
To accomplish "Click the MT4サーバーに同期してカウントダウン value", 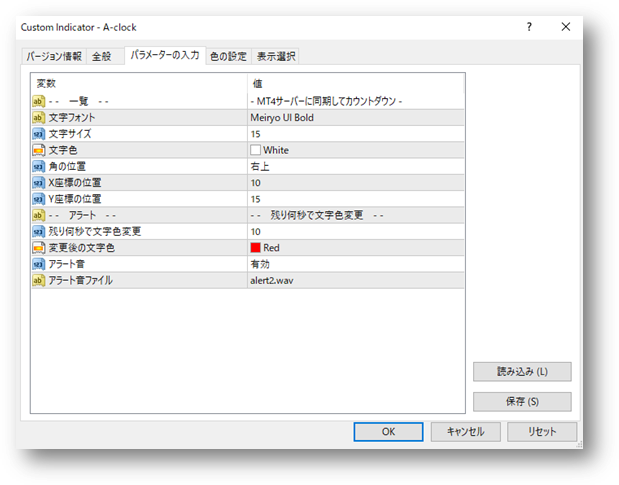I will pyautogui.click(x=326, y=101).
